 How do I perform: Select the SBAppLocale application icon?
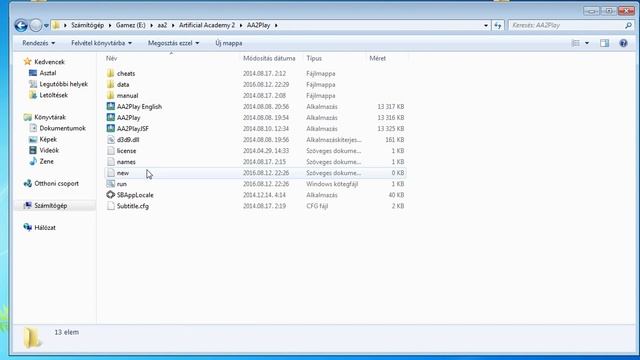point(111,195)
